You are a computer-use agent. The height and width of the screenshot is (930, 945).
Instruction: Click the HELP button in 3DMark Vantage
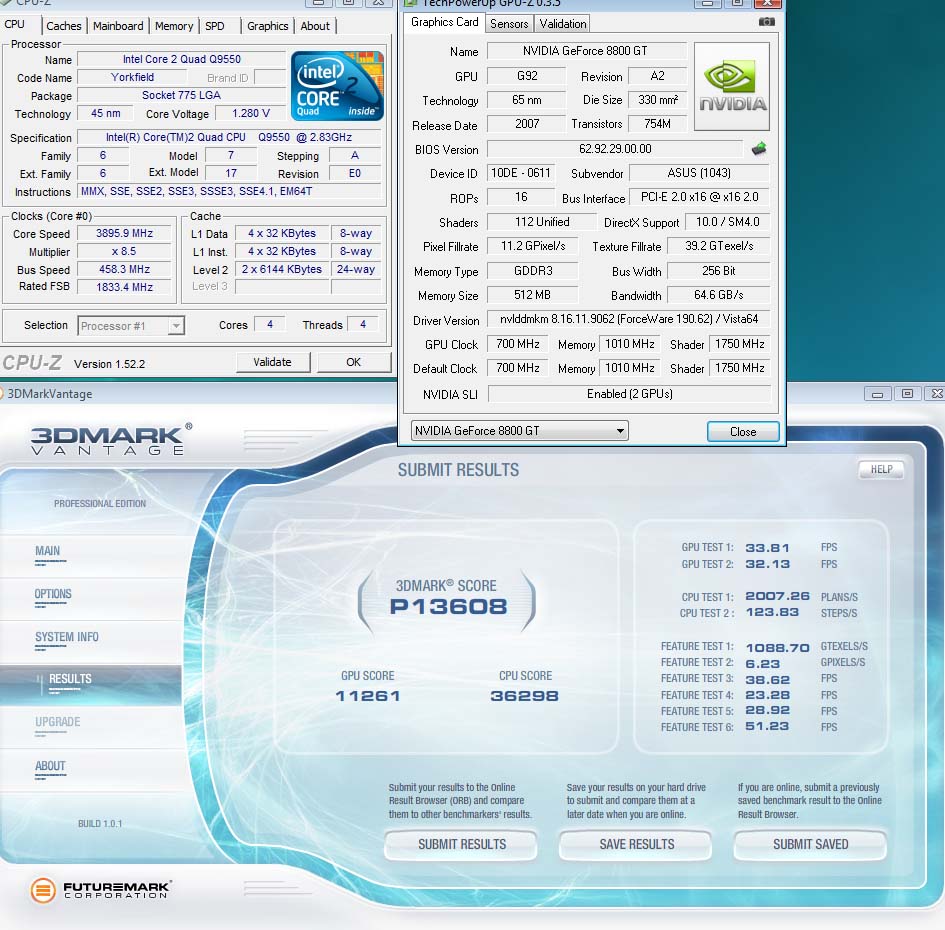(x=881, y=470)
